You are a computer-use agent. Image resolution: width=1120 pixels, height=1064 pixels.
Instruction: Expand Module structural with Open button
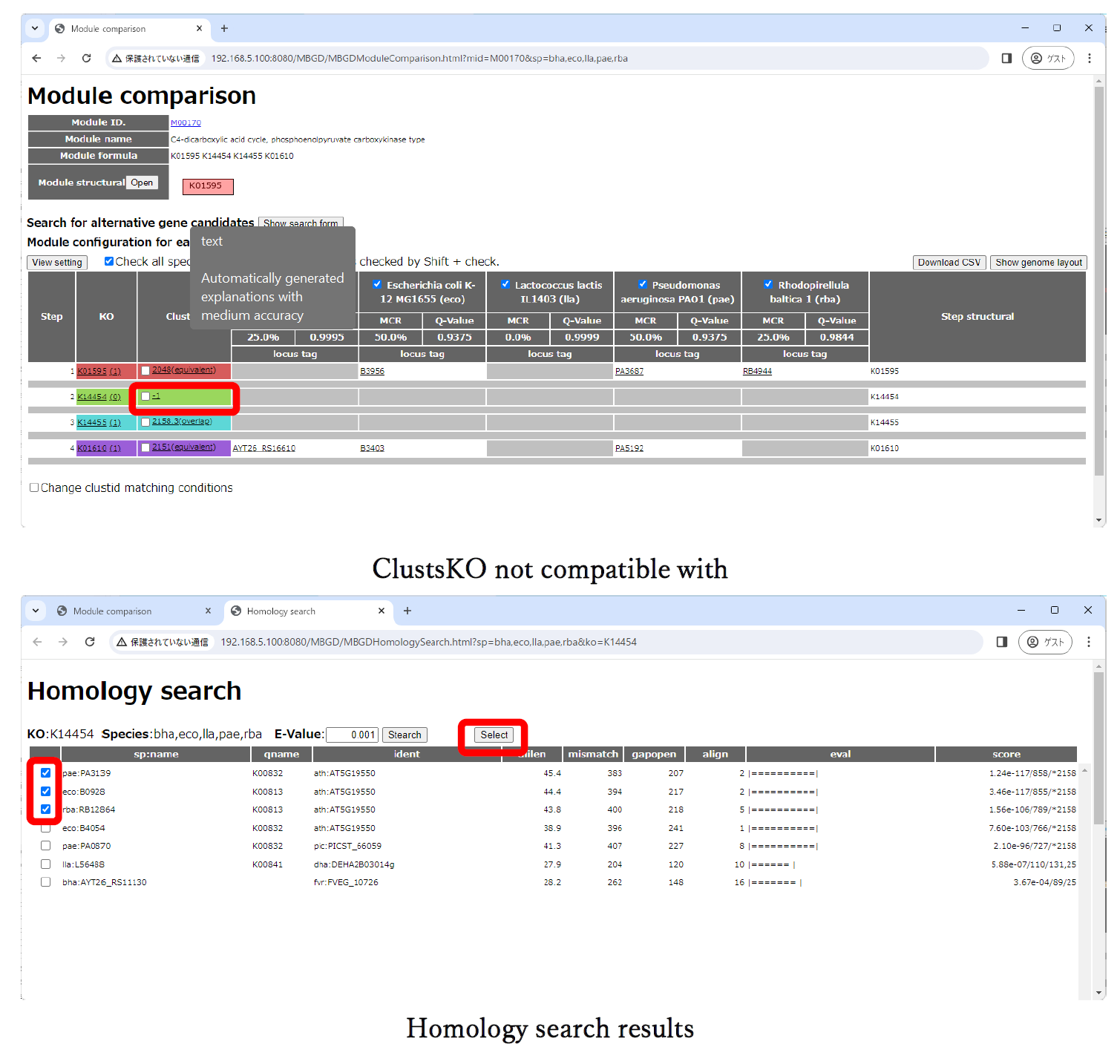(142, 183)
